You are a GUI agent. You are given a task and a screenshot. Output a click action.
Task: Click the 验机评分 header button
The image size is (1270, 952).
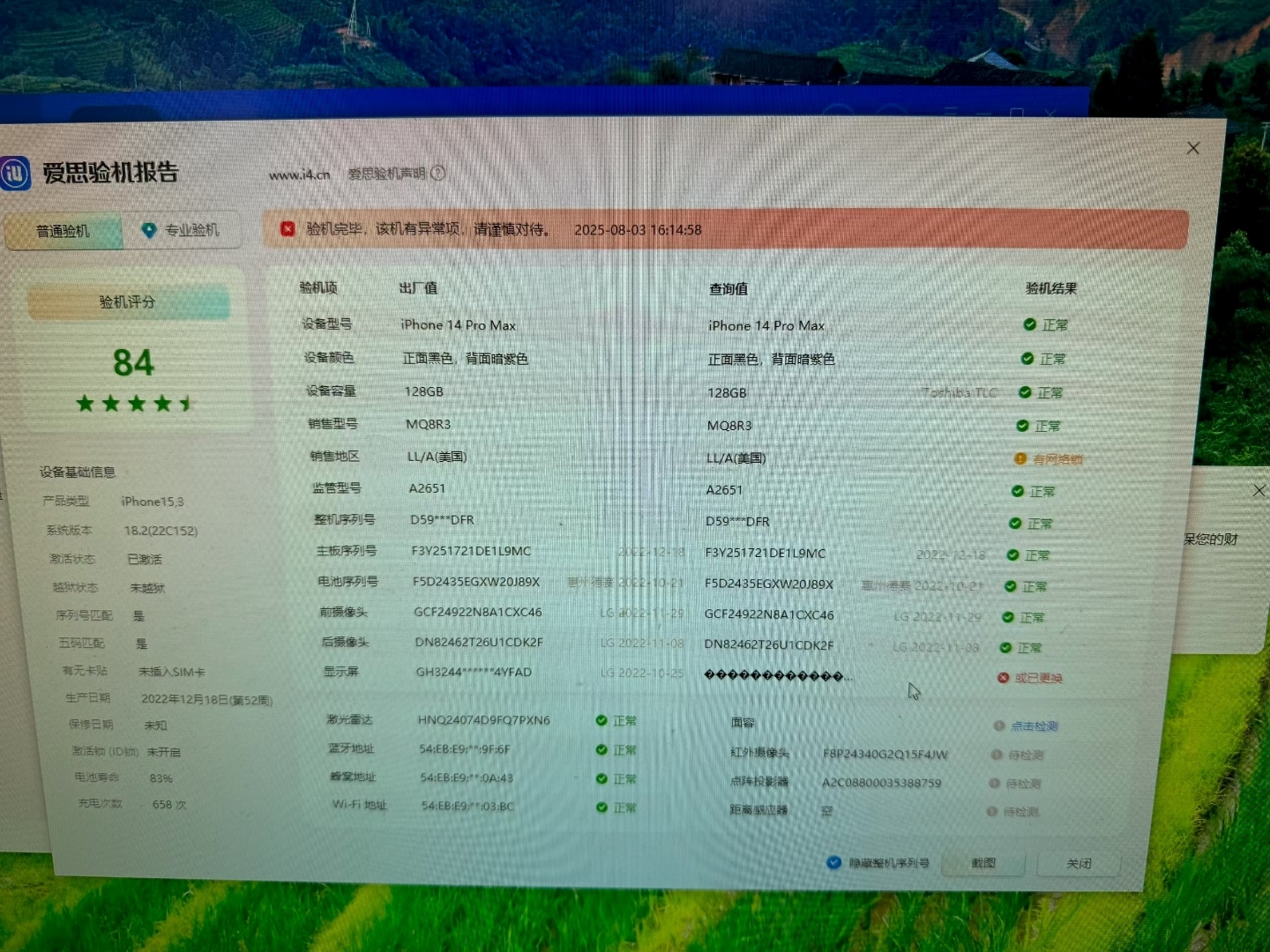[x=128, y=302]
